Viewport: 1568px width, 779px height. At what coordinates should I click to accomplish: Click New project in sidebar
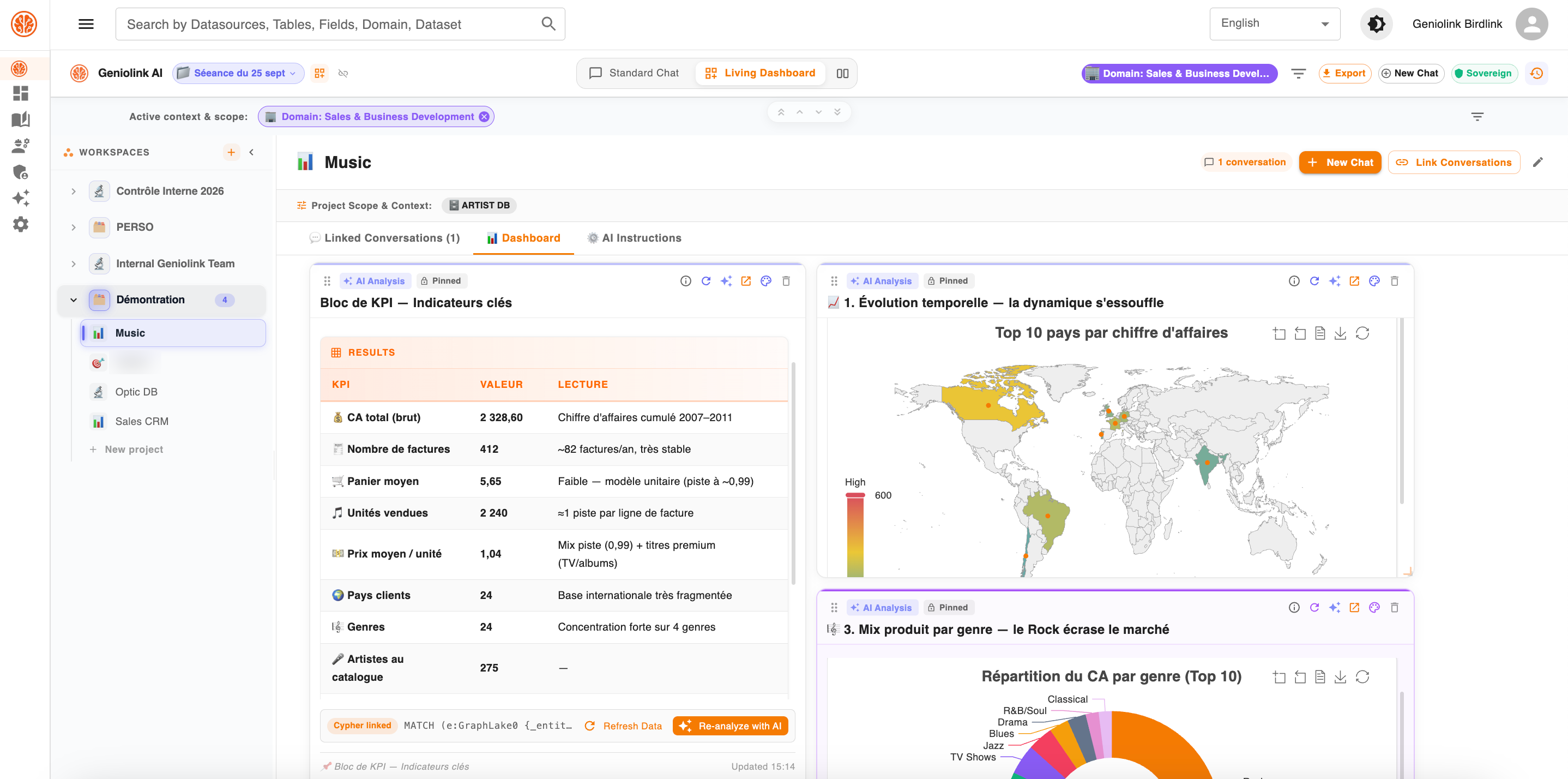pyautogui.click(x=126, y=450)
